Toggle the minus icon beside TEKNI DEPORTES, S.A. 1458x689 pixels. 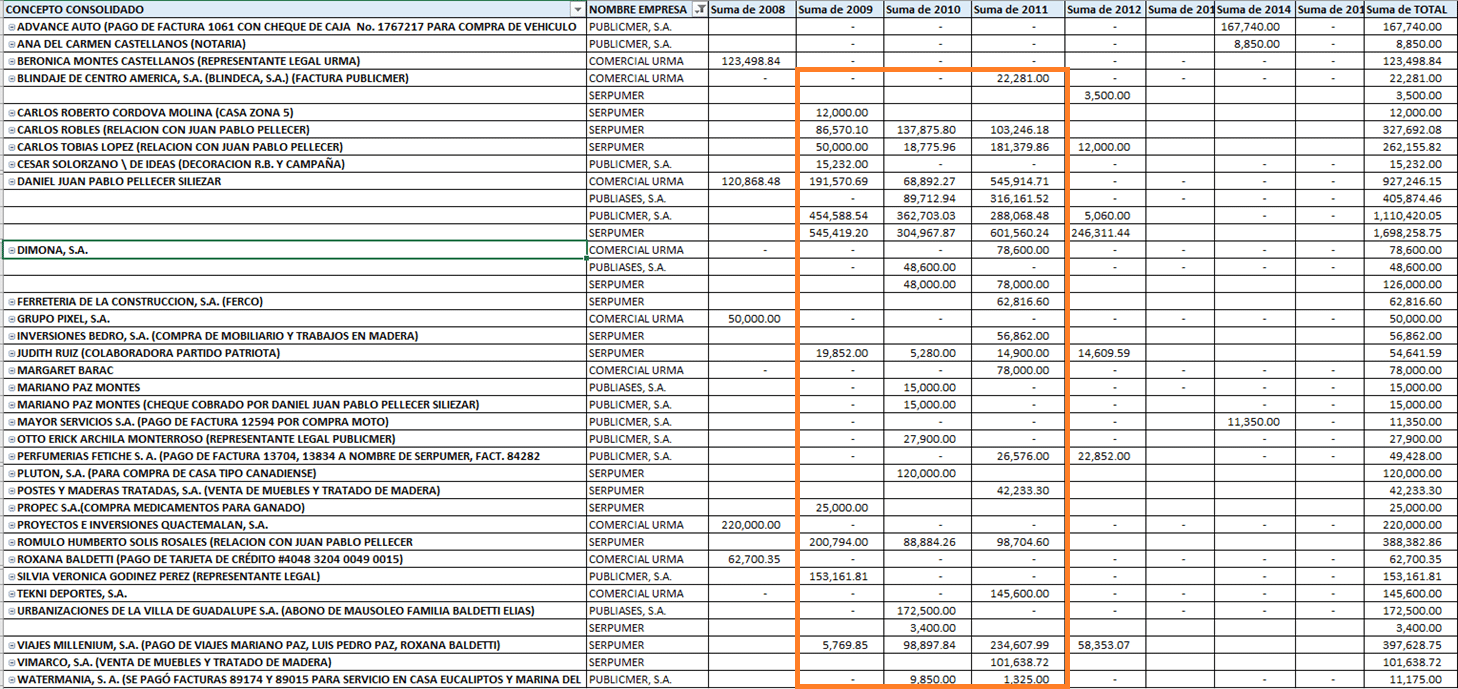[11, 594]
